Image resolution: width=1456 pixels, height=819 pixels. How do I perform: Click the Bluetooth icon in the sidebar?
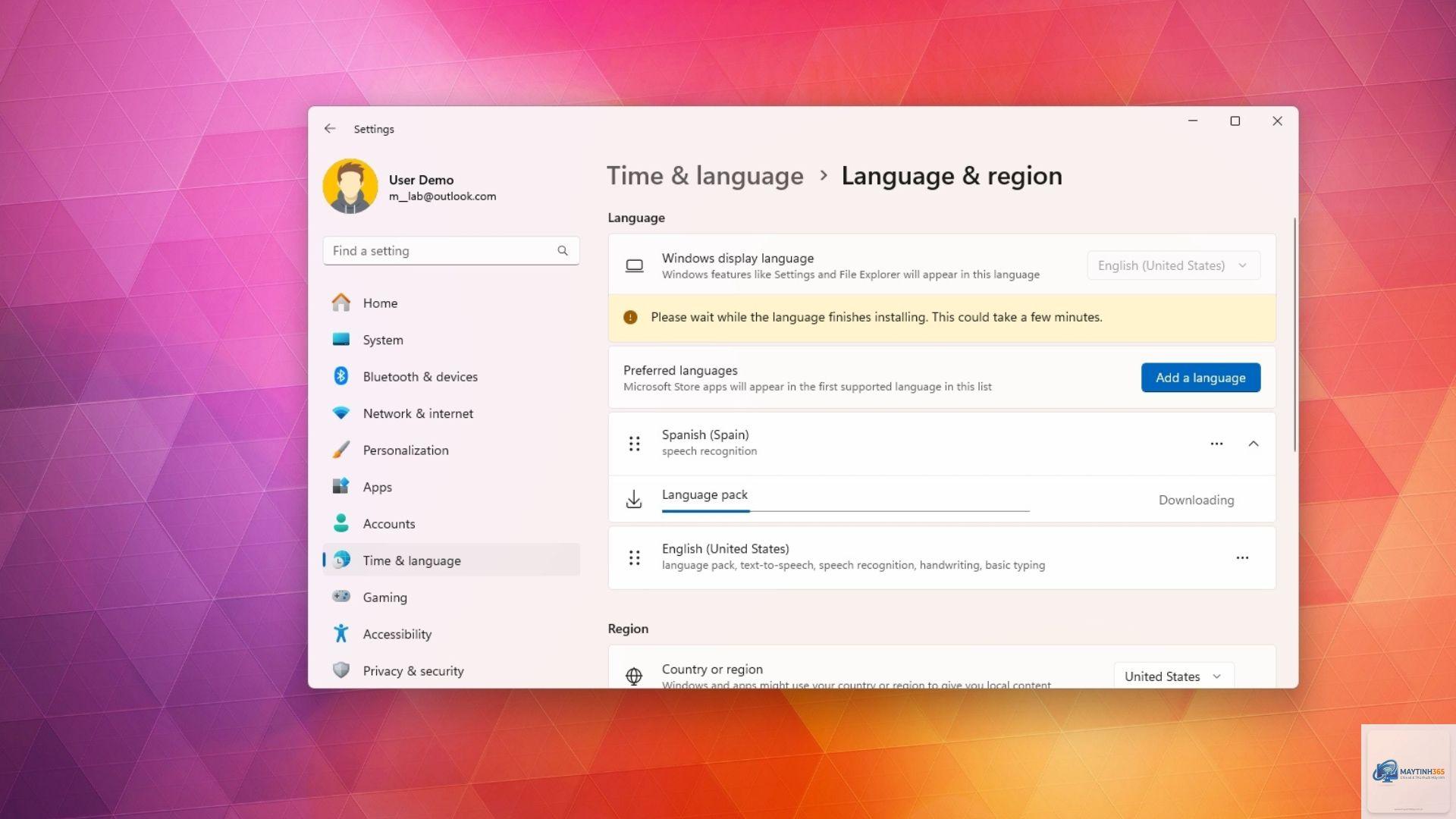(341, 376)
